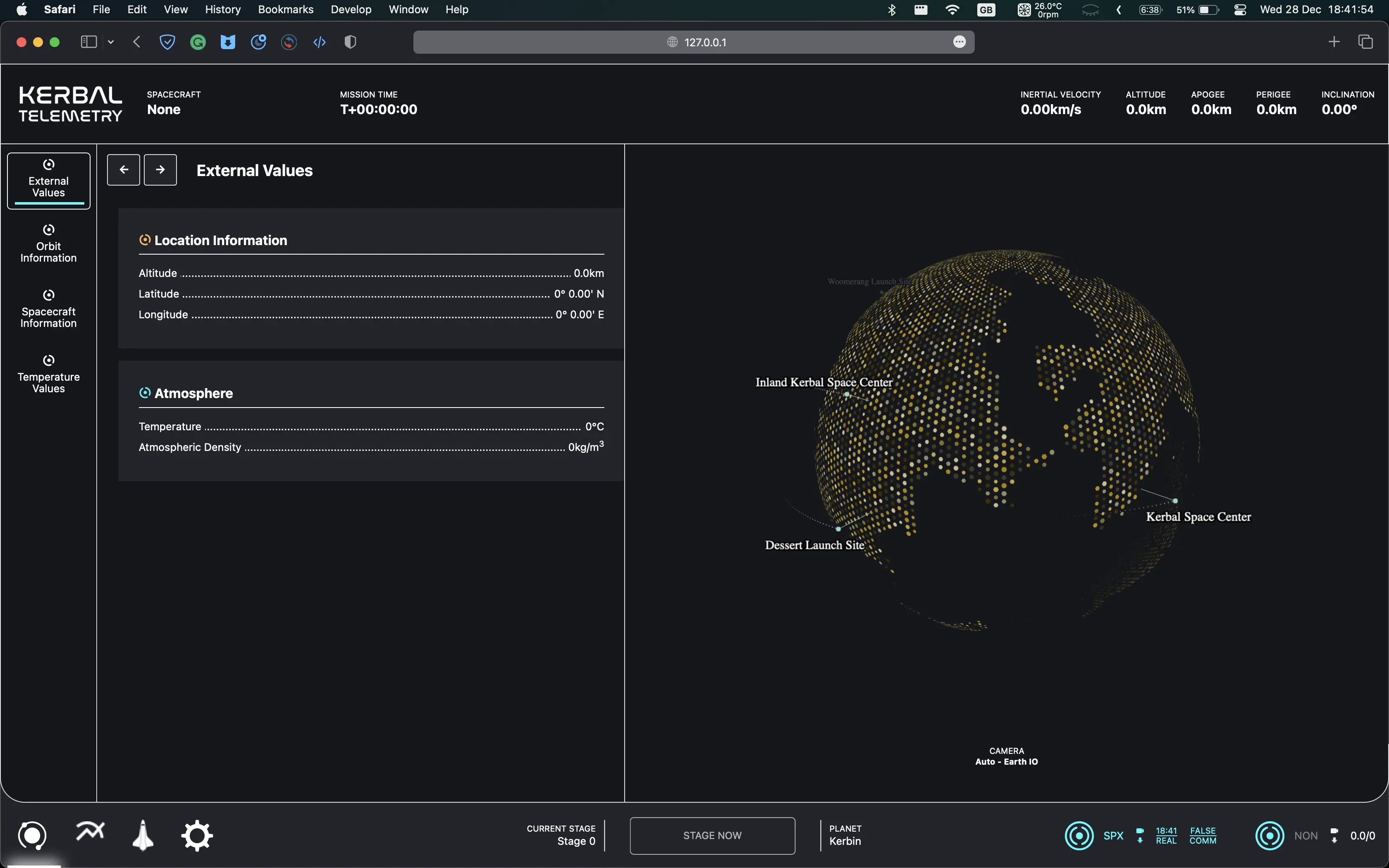This screenshot has height=868, width=1389.
Task: Click the download arrow icon next to NON
Action: (1334, 836)
